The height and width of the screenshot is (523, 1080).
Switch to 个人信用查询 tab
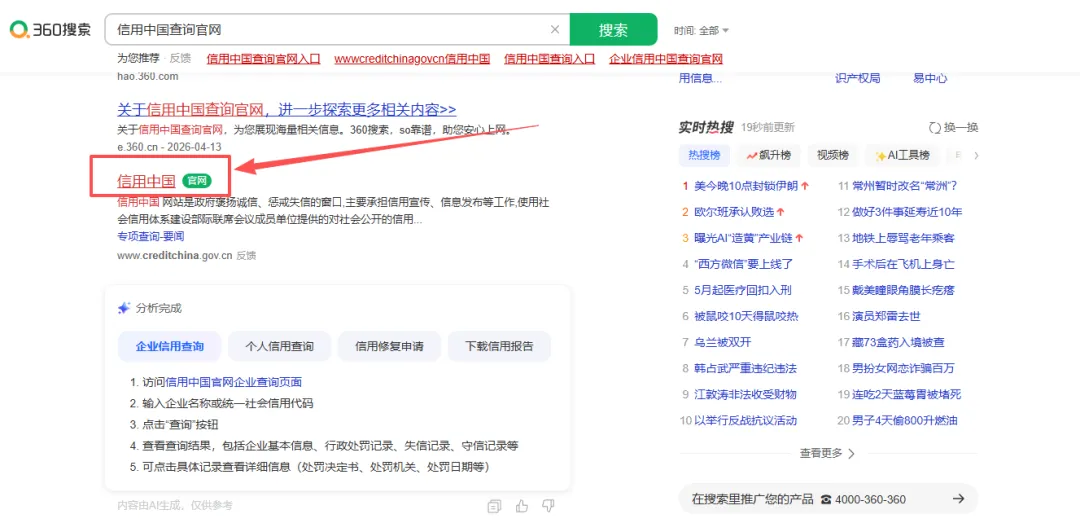[280, 347]
